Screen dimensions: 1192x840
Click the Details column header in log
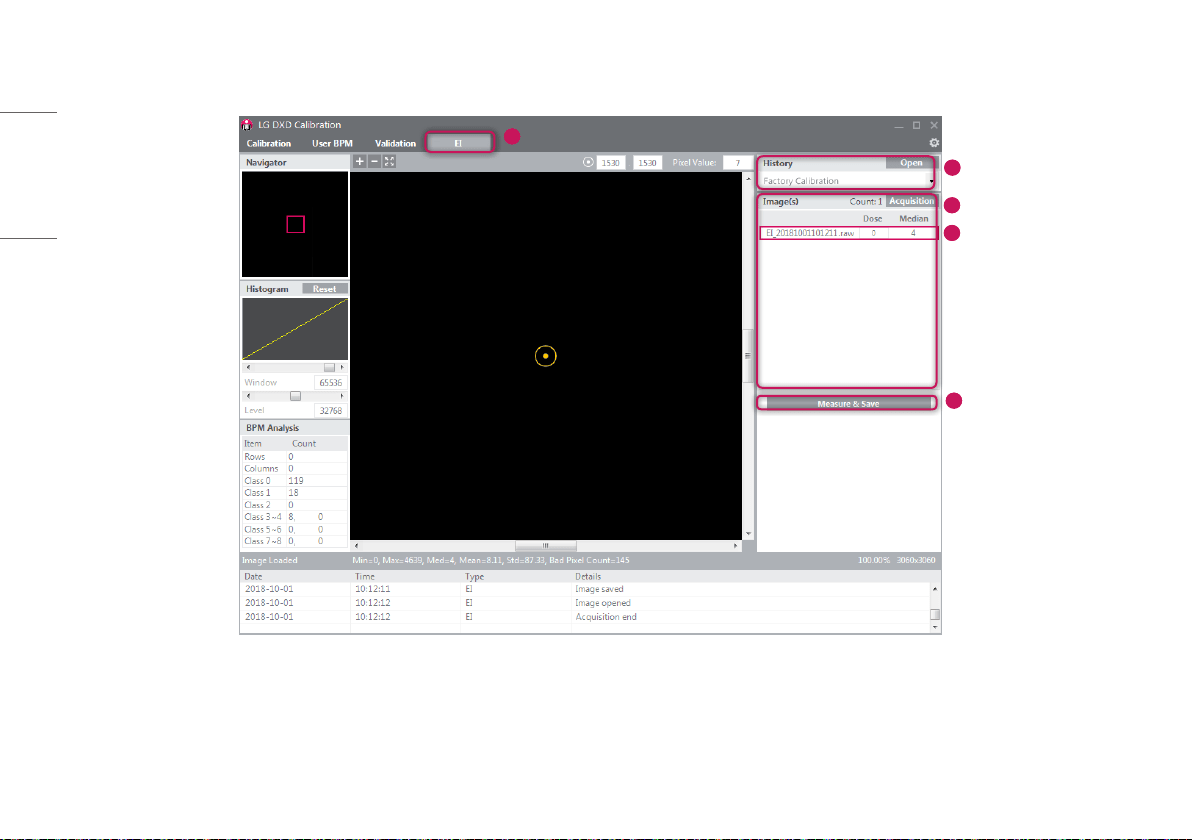click(x=588, y=576)
